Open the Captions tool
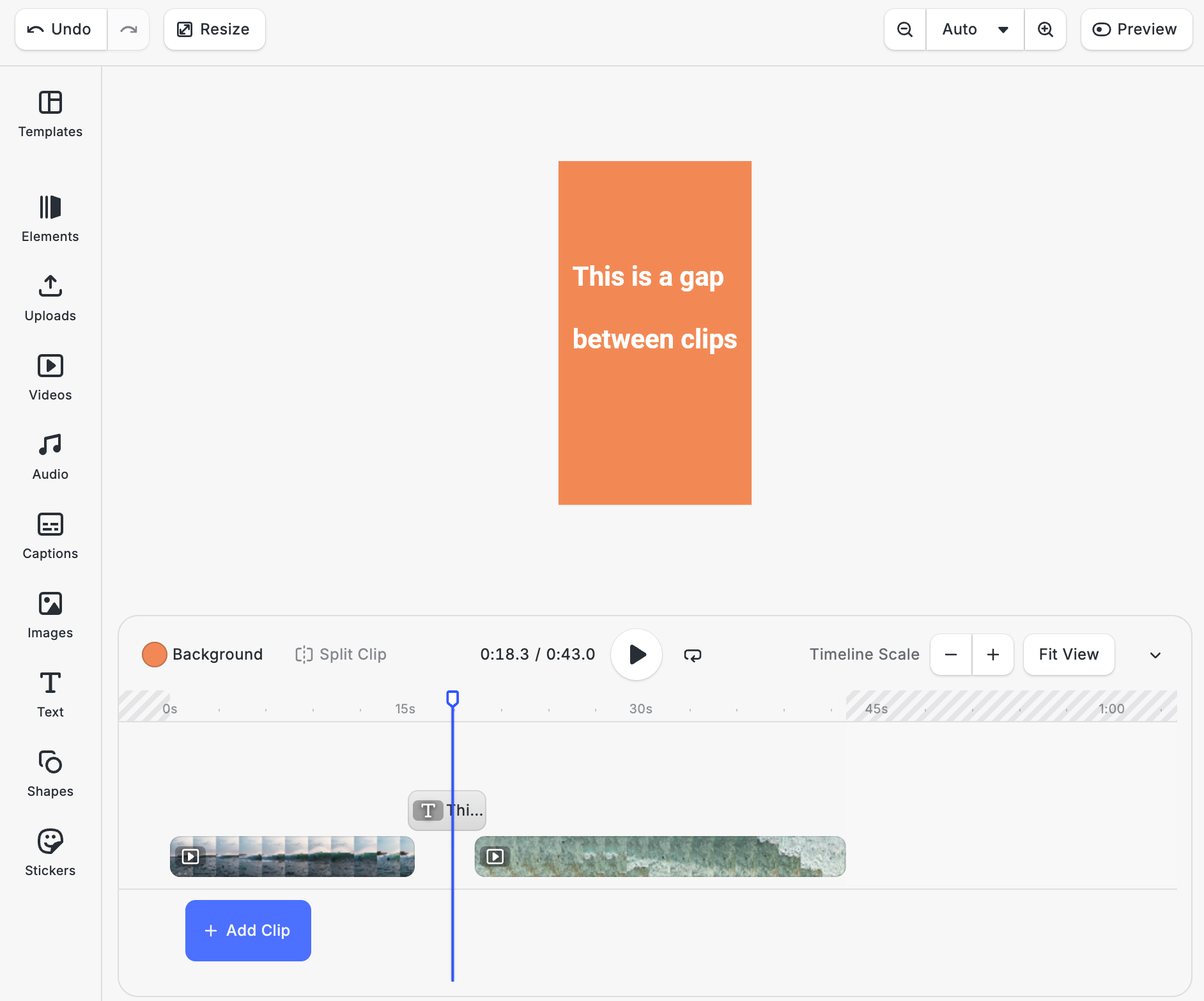 pos(50,536)
